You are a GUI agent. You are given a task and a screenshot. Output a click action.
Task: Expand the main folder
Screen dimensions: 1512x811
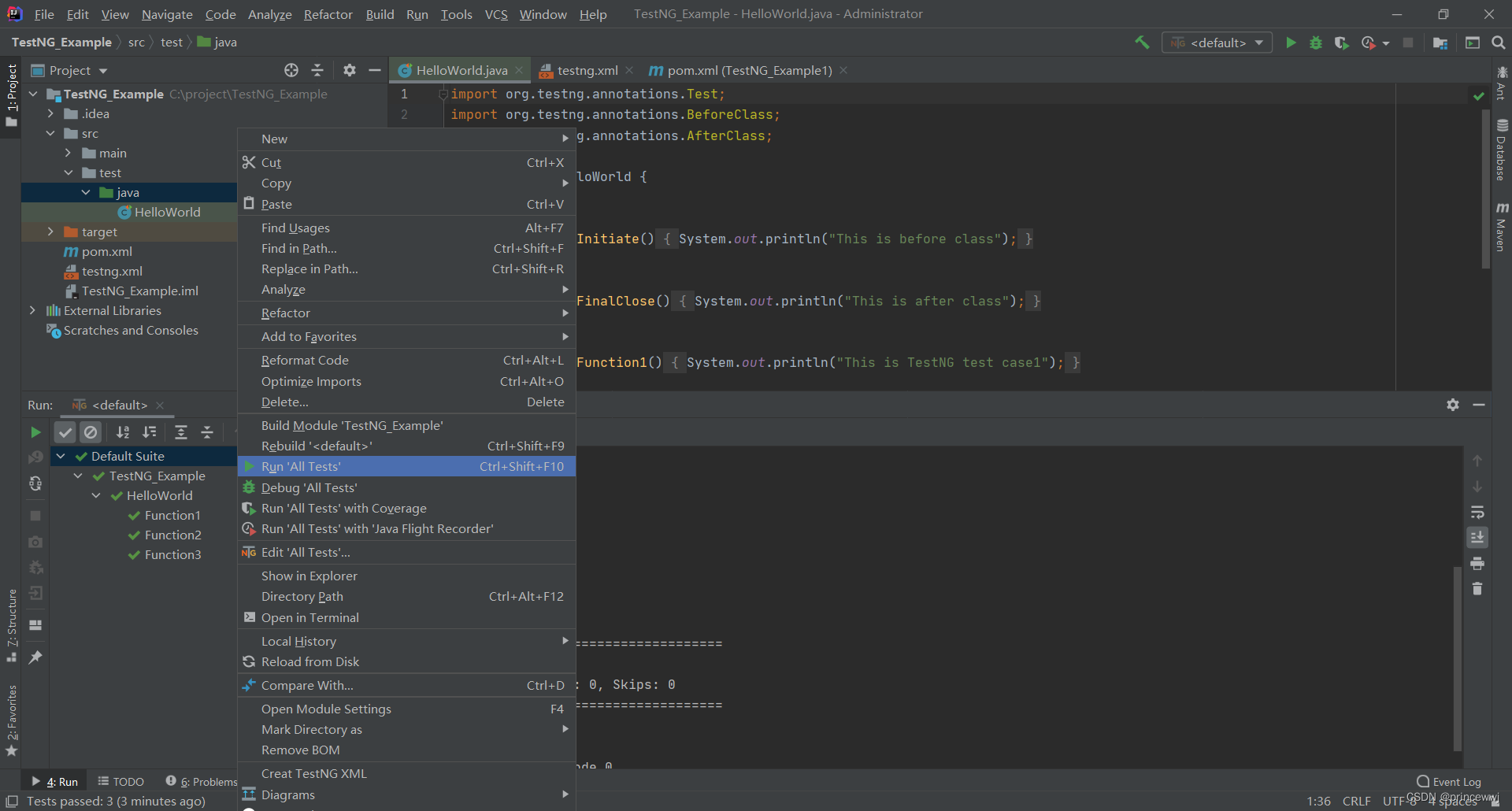69,153
